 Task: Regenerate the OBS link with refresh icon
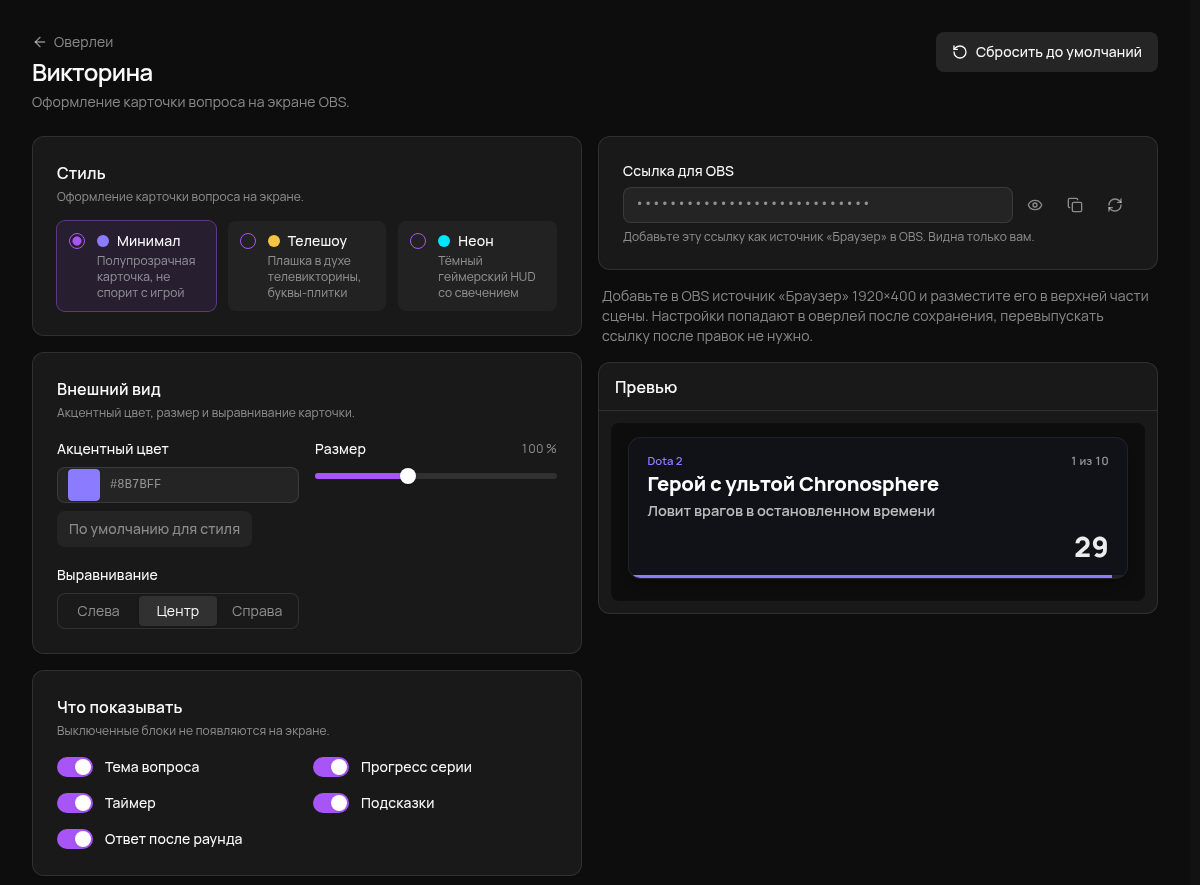(1115, 205)
